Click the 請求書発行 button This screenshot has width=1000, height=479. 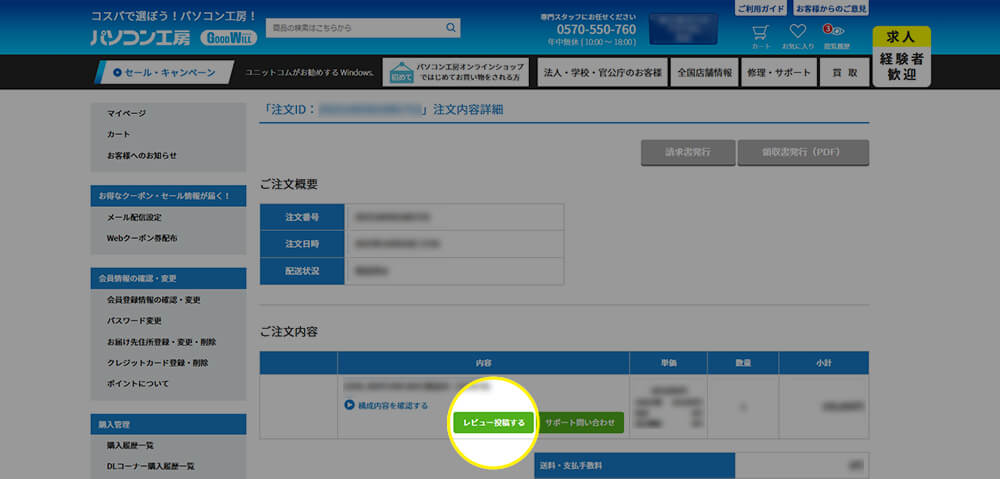click(x=688, y=152)
